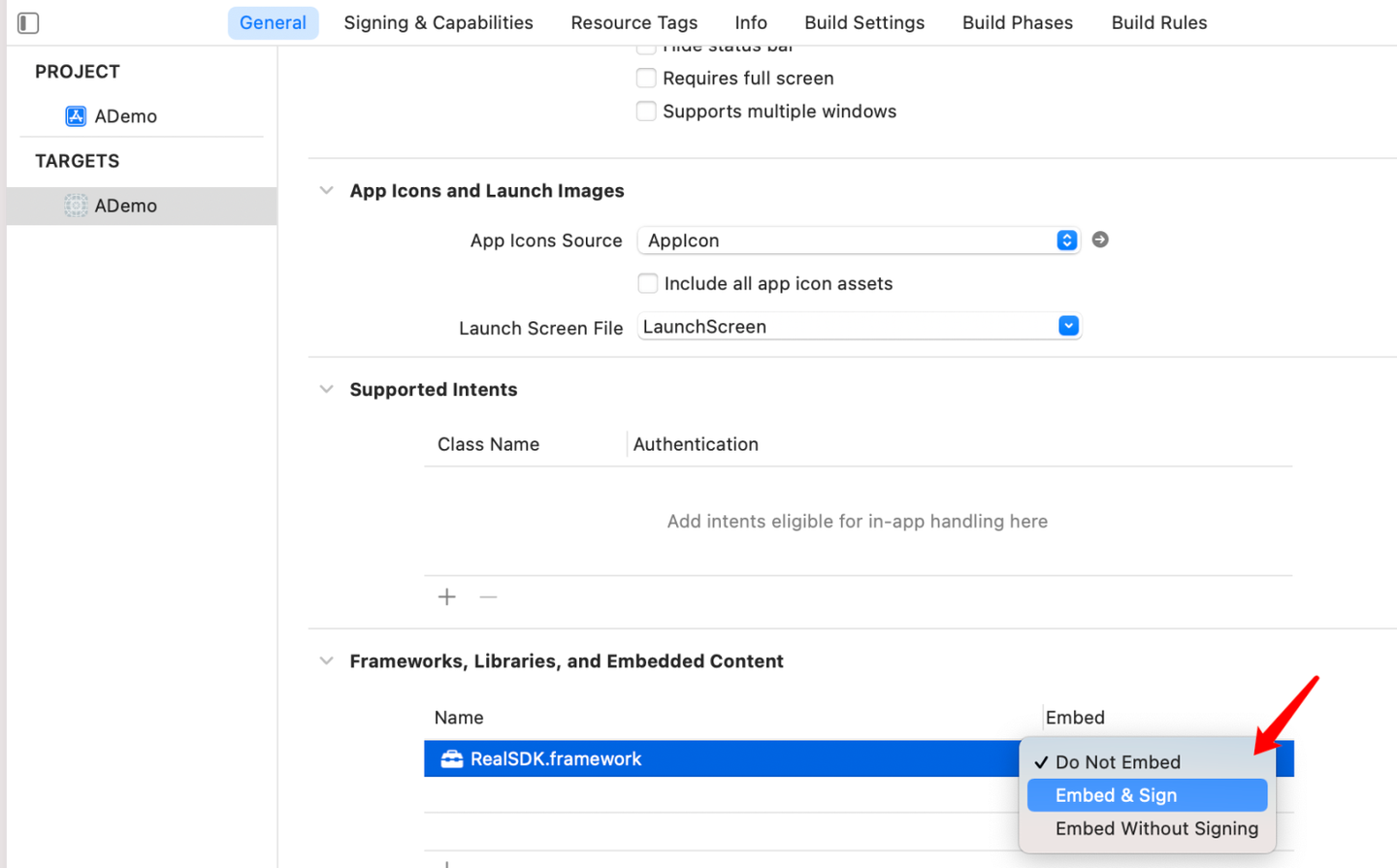Collapse the Supported Intents section
Image resolution: width=1397 pixels, height=868 pixels.
pyautogui.click(x=327, y=390)
